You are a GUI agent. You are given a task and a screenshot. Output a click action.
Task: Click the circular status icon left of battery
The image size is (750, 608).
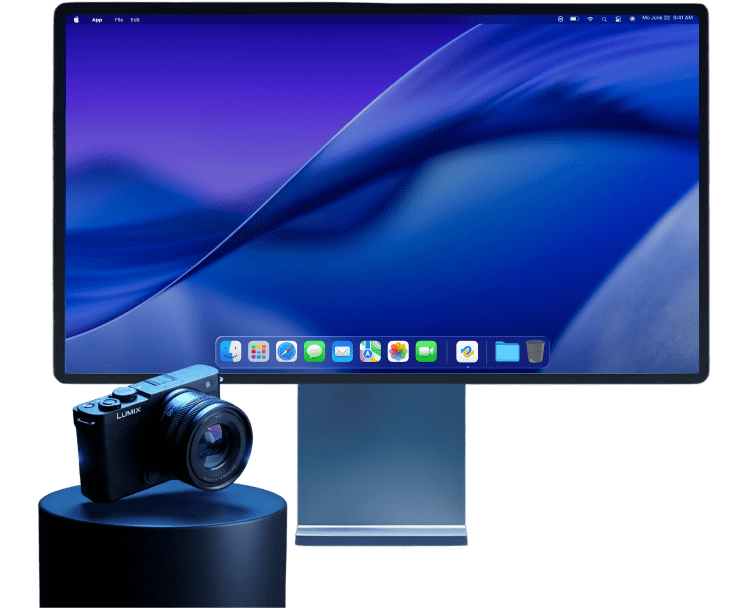561,19
